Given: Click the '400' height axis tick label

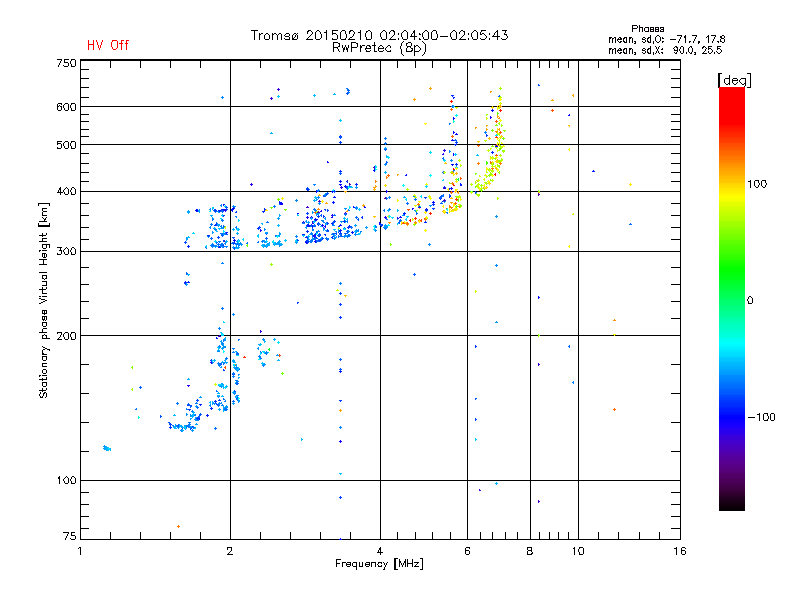Looking at the screenshot, I should click(66, 191).
